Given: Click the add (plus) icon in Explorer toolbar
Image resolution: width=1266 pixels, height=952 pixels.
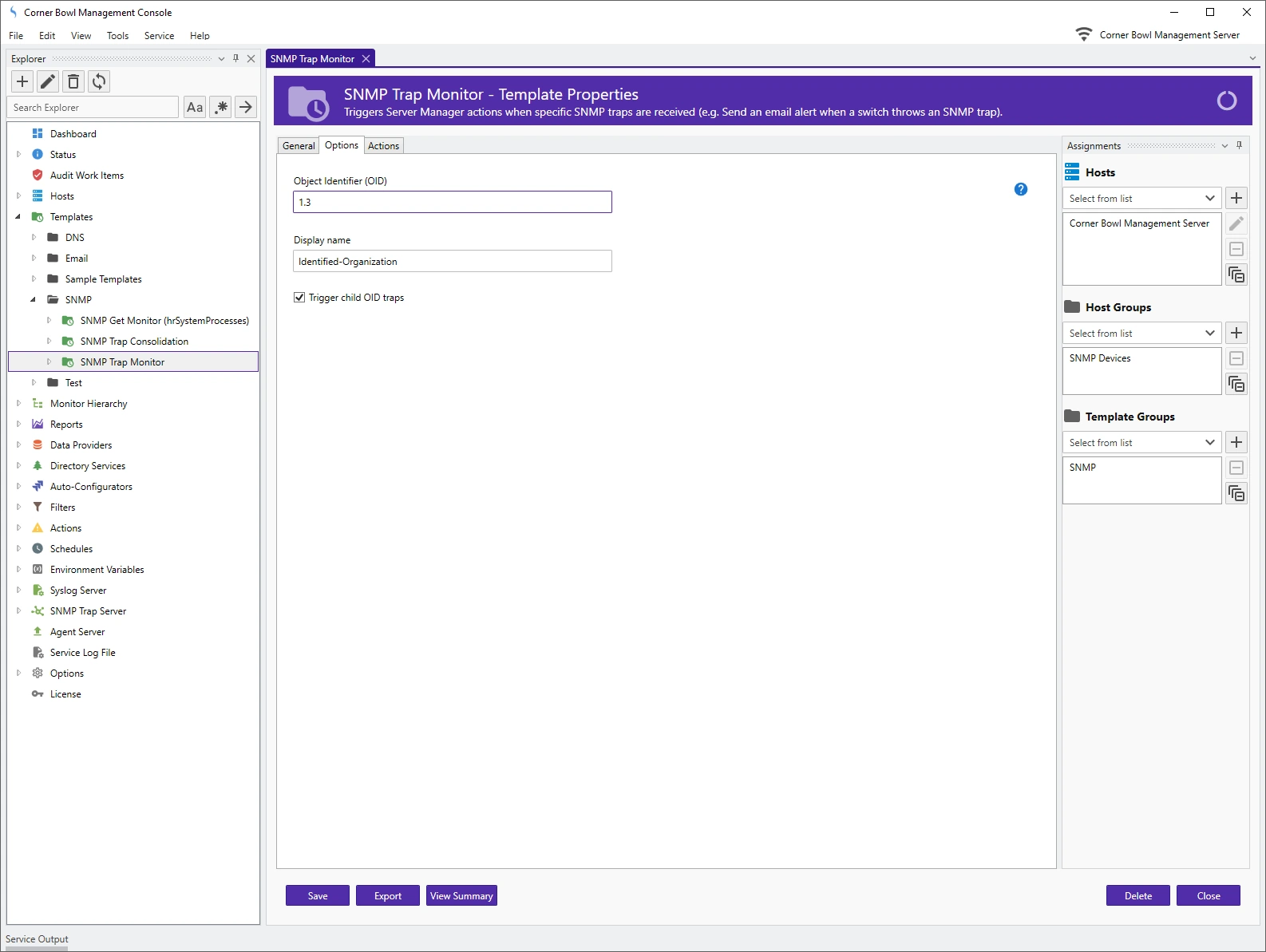Looking at the screenshot, I should 22,81.
